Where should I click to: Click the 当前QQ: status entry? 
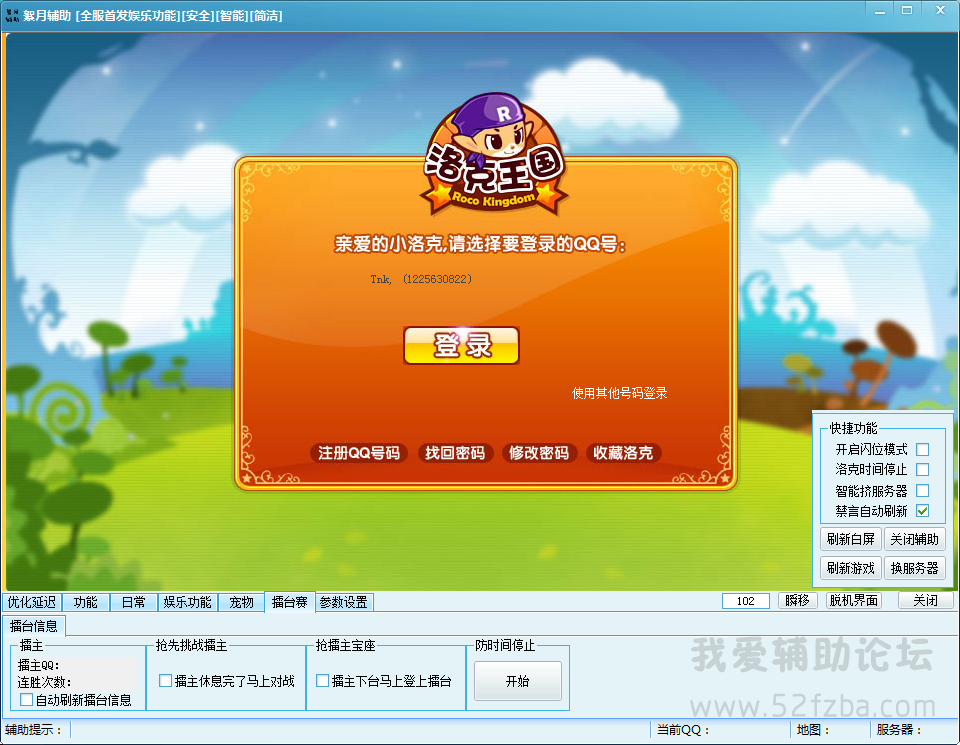[683, 730]
